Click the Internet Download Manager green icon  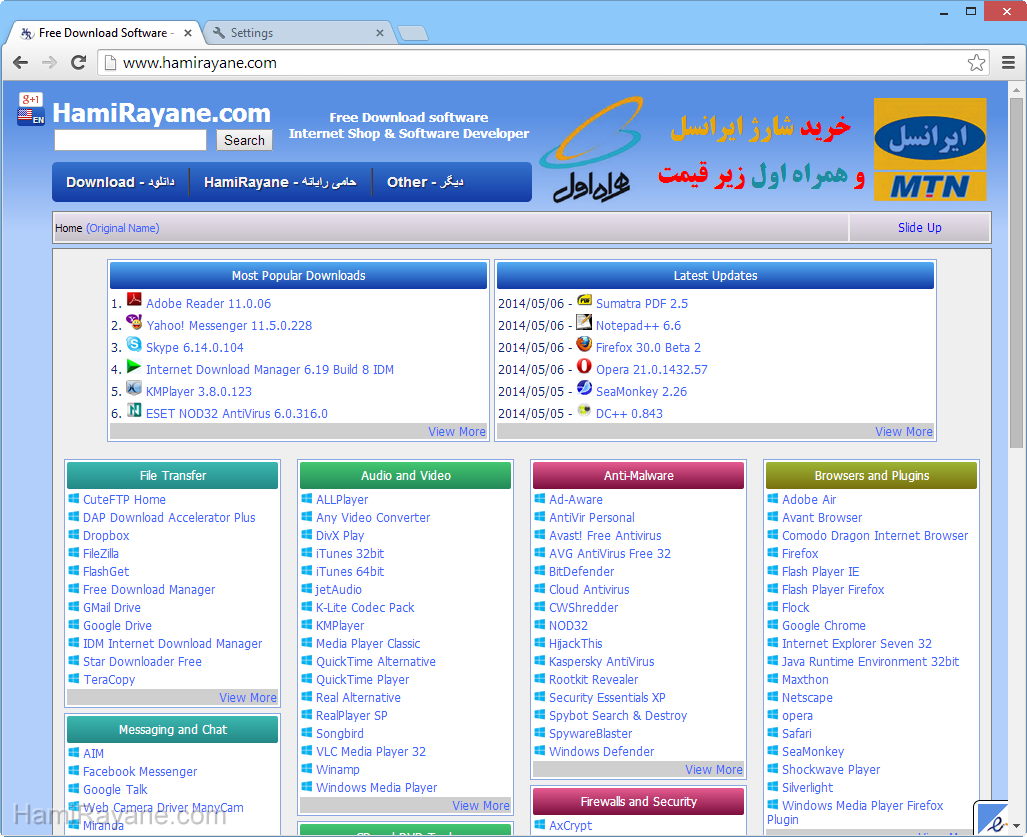pyautogui.click(x=134, y=366)
